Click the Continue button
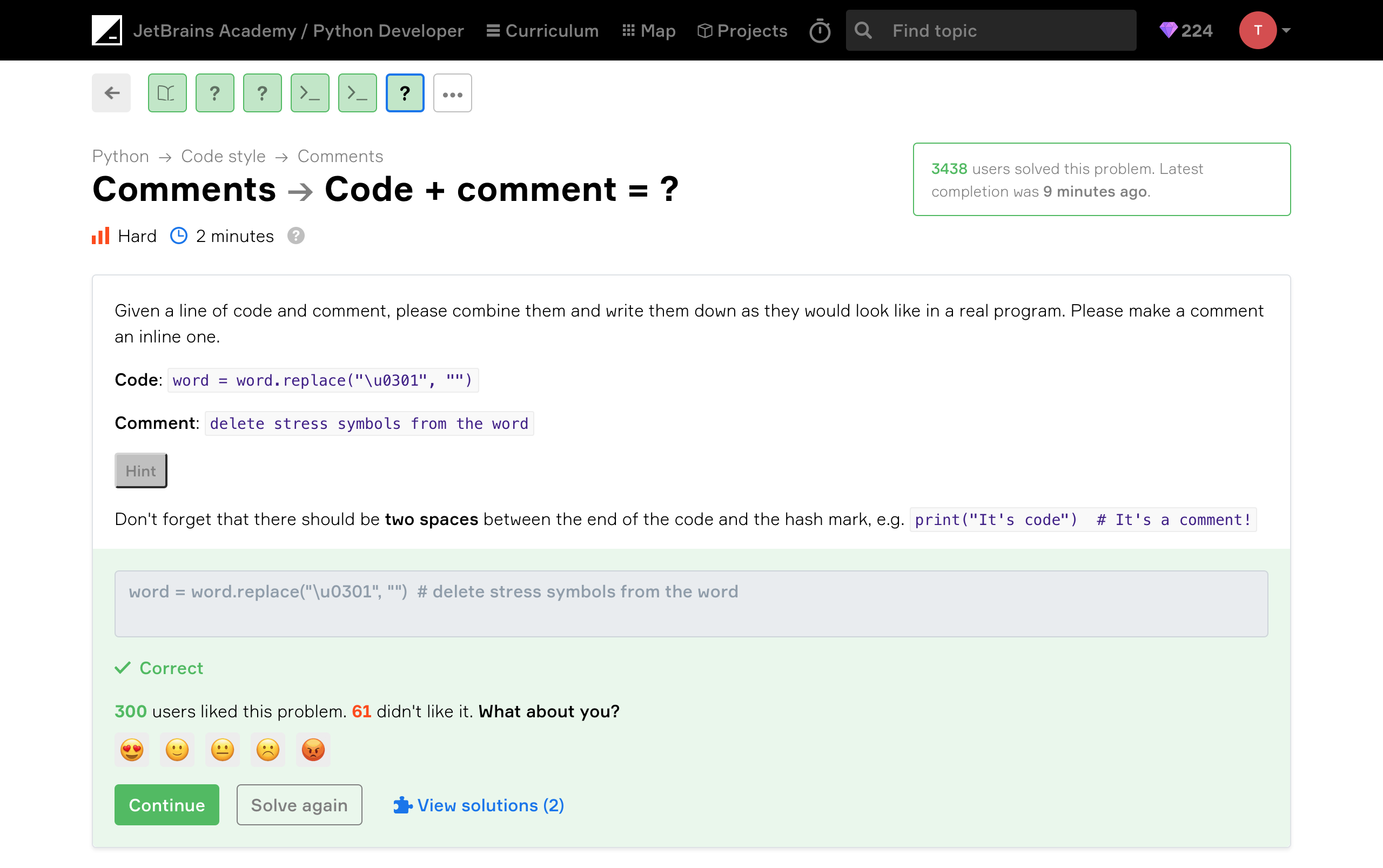This screenshot has width=1383, height=868. point(166,804)
